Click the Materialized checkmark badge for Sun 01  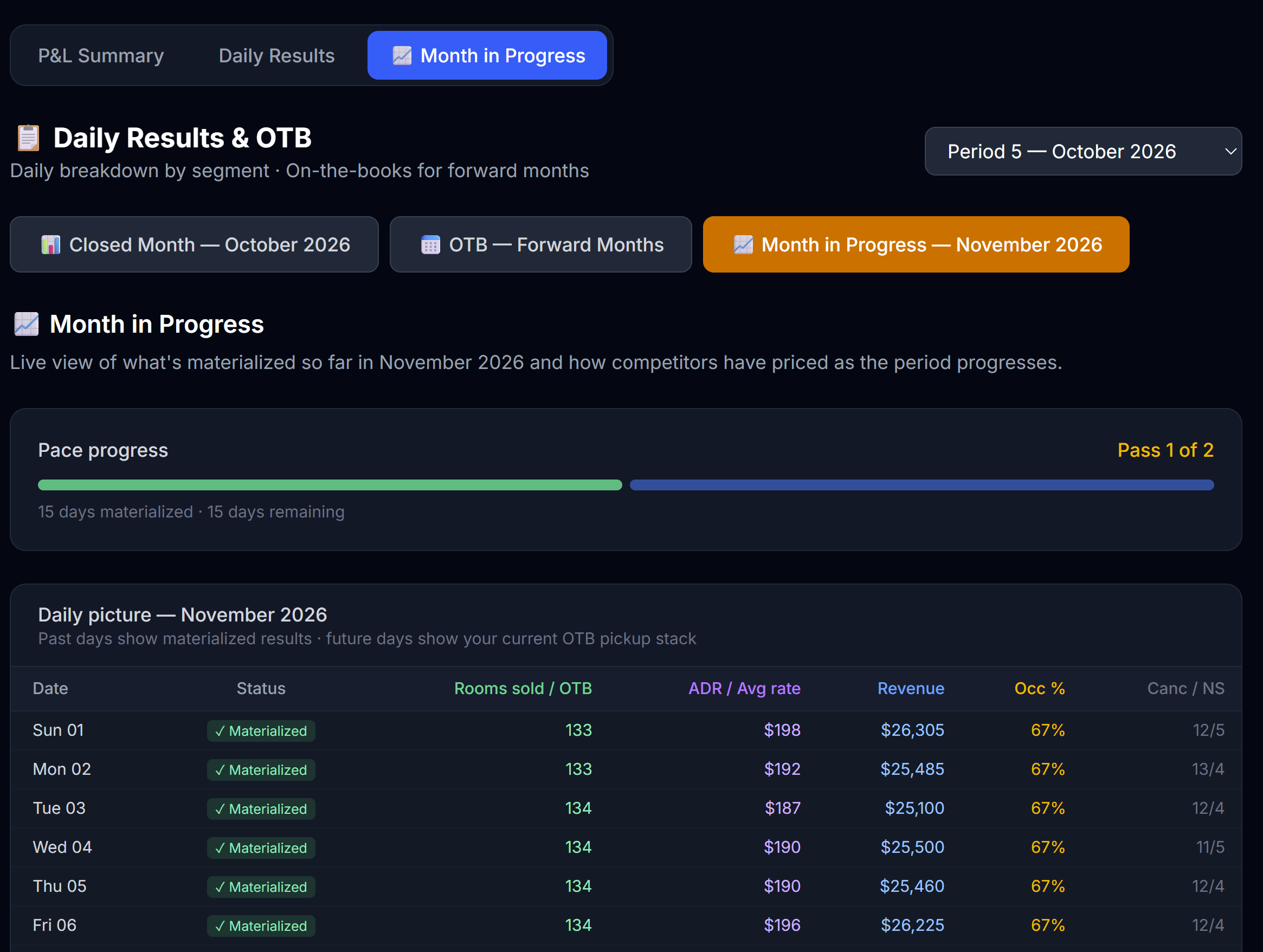261,730
